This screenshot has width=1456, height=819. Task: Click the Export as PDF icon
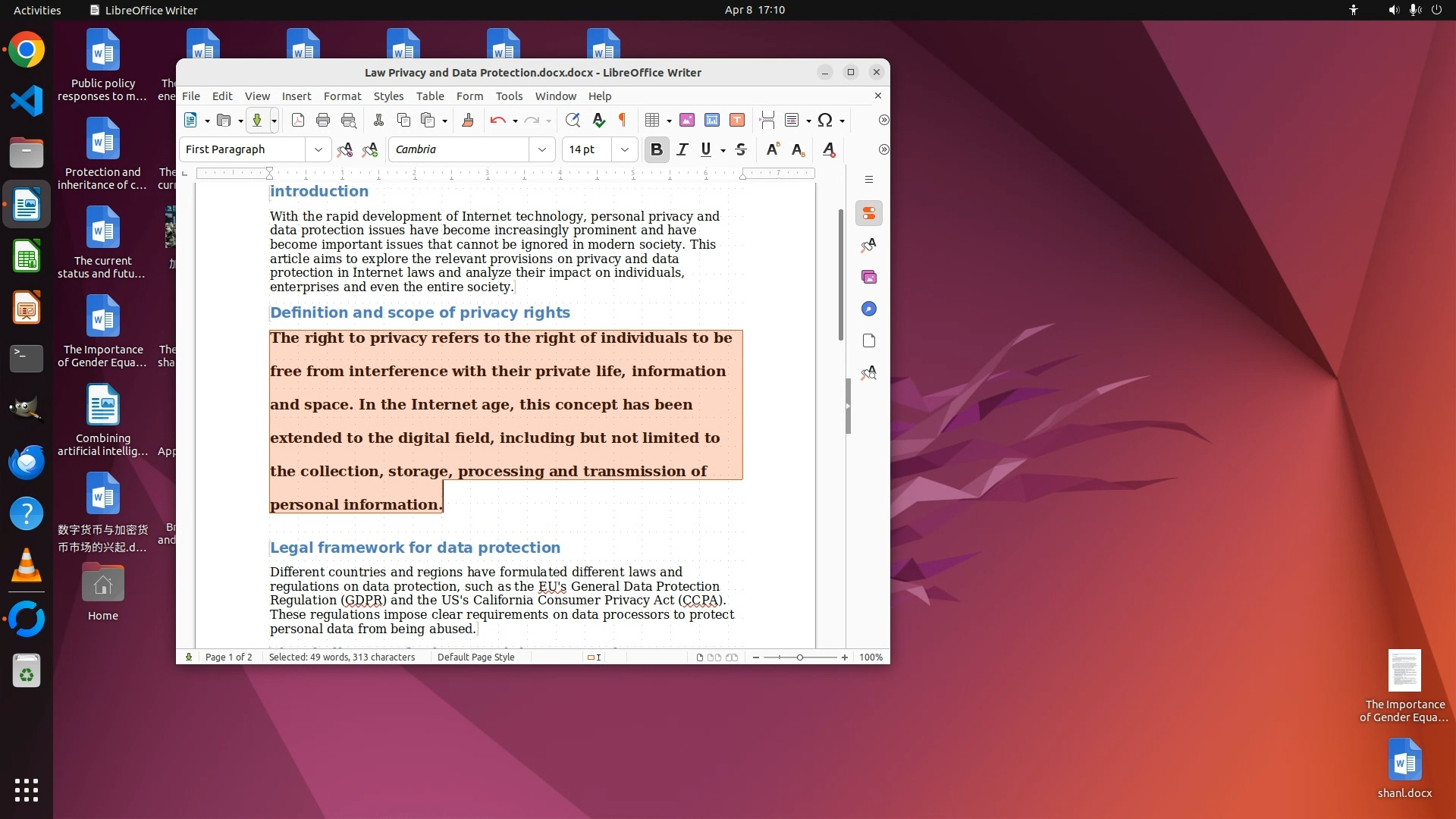coord(298,121)
